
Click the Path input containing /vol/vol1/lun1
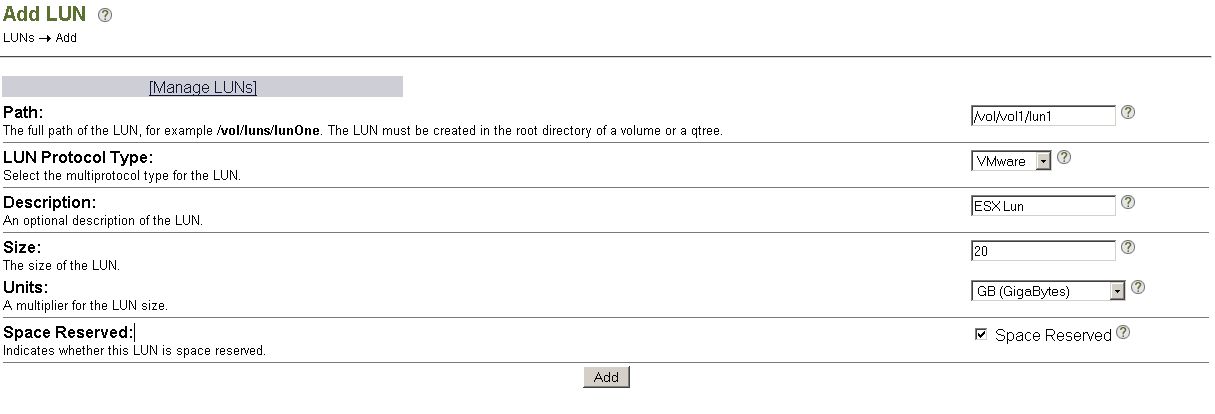[x=1043, y=116]
